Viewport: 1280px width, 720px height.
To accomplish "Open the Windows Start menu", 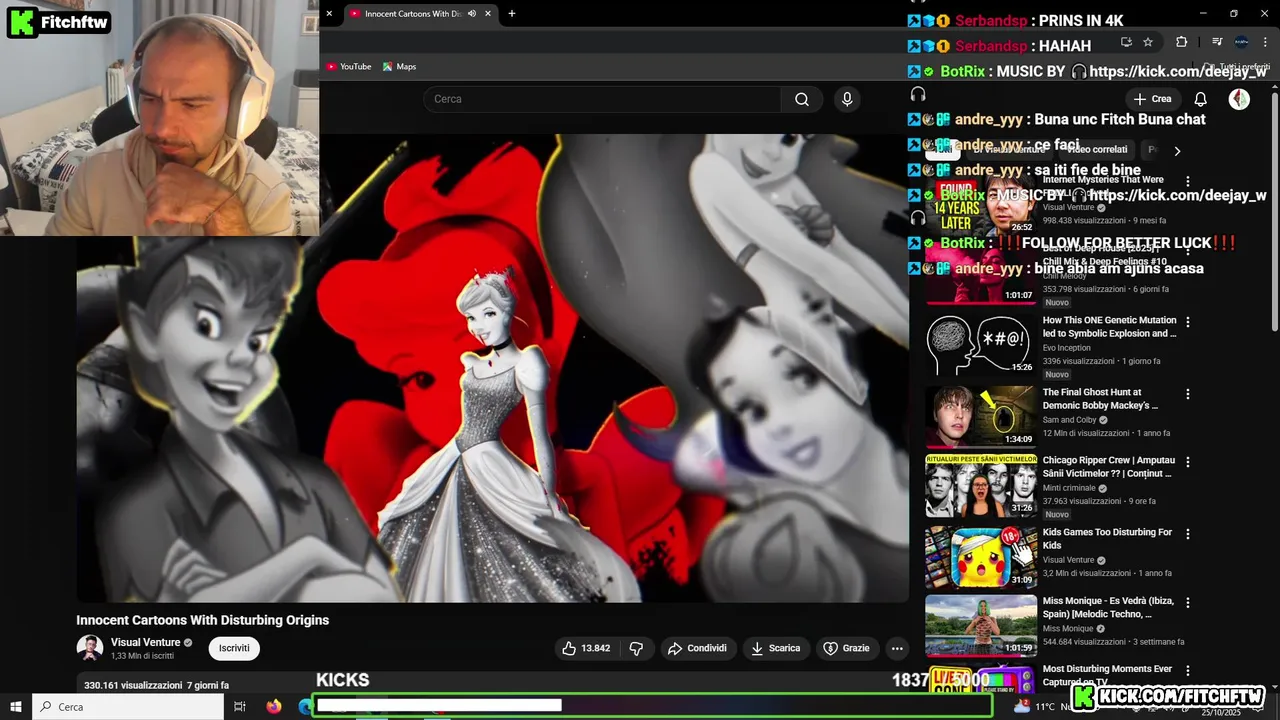I will pyautogui.click(x=16, y=706).
